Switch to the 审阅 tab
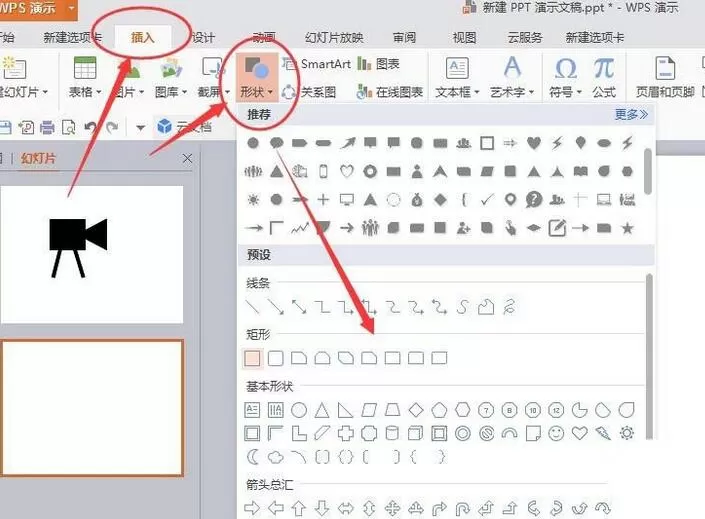Screen dimensions: 705x519 point(404,37)
